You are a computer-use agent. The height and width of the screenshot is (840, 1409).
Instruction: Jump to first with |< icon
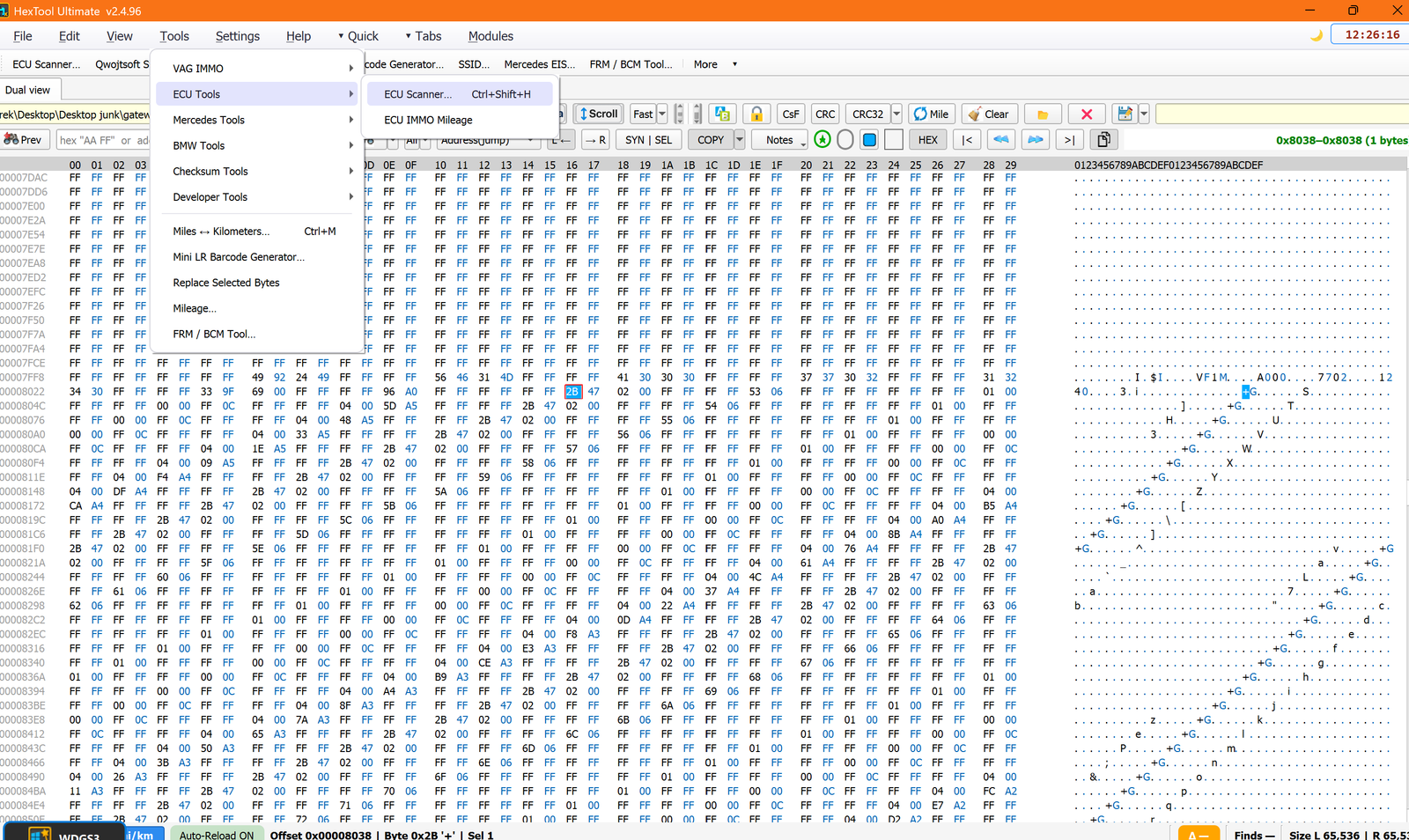(x=967, y=139)
